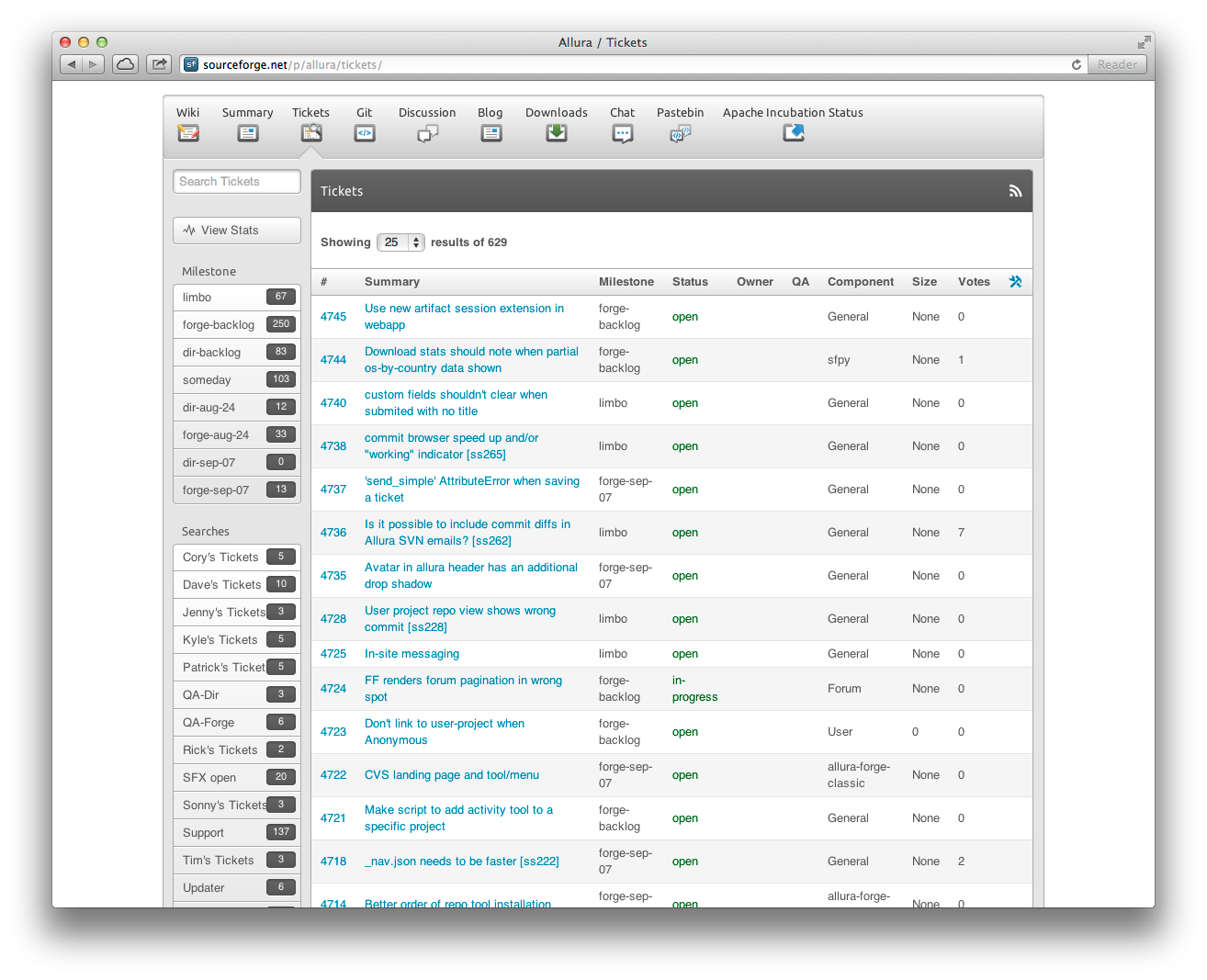The height and width of the screenshot is (980, 1207).
Task: Go forward in Safari history
Action: [93, 64]
